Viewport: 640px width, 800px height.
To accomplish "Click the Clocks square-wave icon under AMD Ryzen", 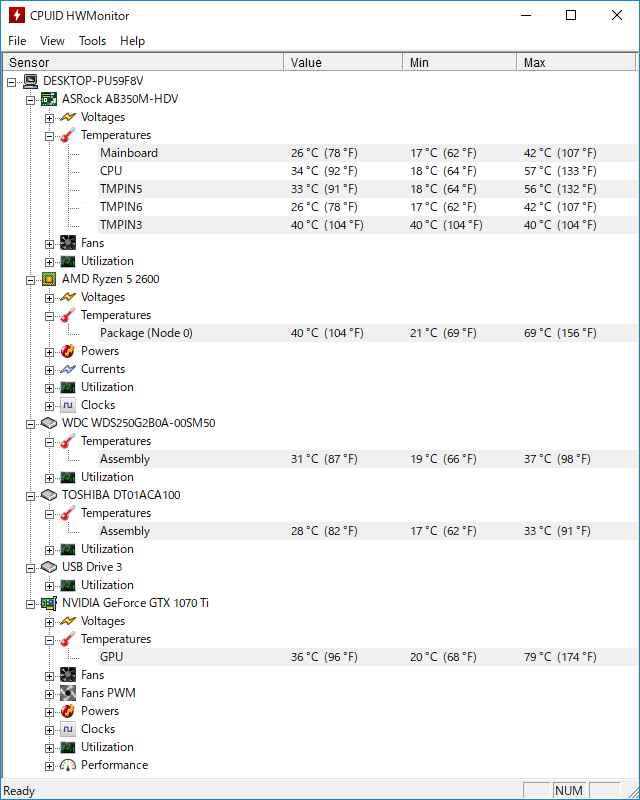I will (68, 405).
